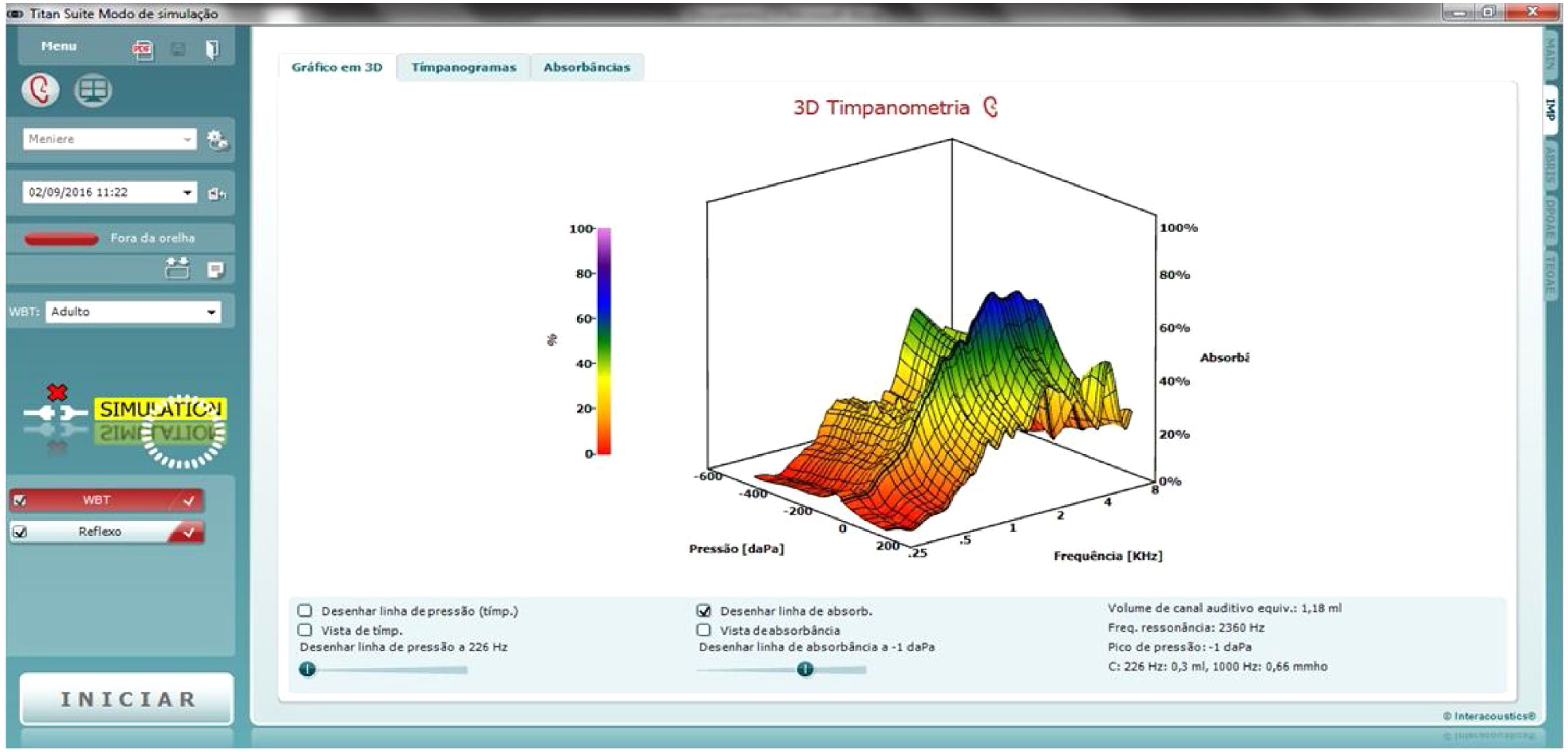This screenshot has width=1568, height=752.
Task: Click the save and exit door icon
Action: click(x=212, y=50)
